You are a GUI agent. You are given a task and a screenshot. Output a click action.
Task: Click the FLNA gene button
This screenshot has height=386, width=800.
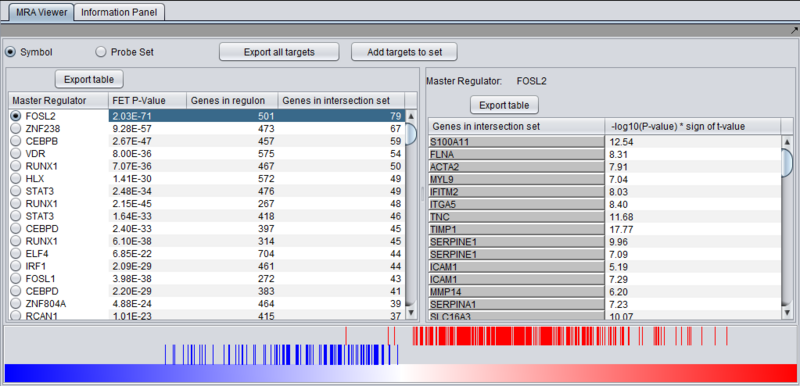click(x=516, y=154)
